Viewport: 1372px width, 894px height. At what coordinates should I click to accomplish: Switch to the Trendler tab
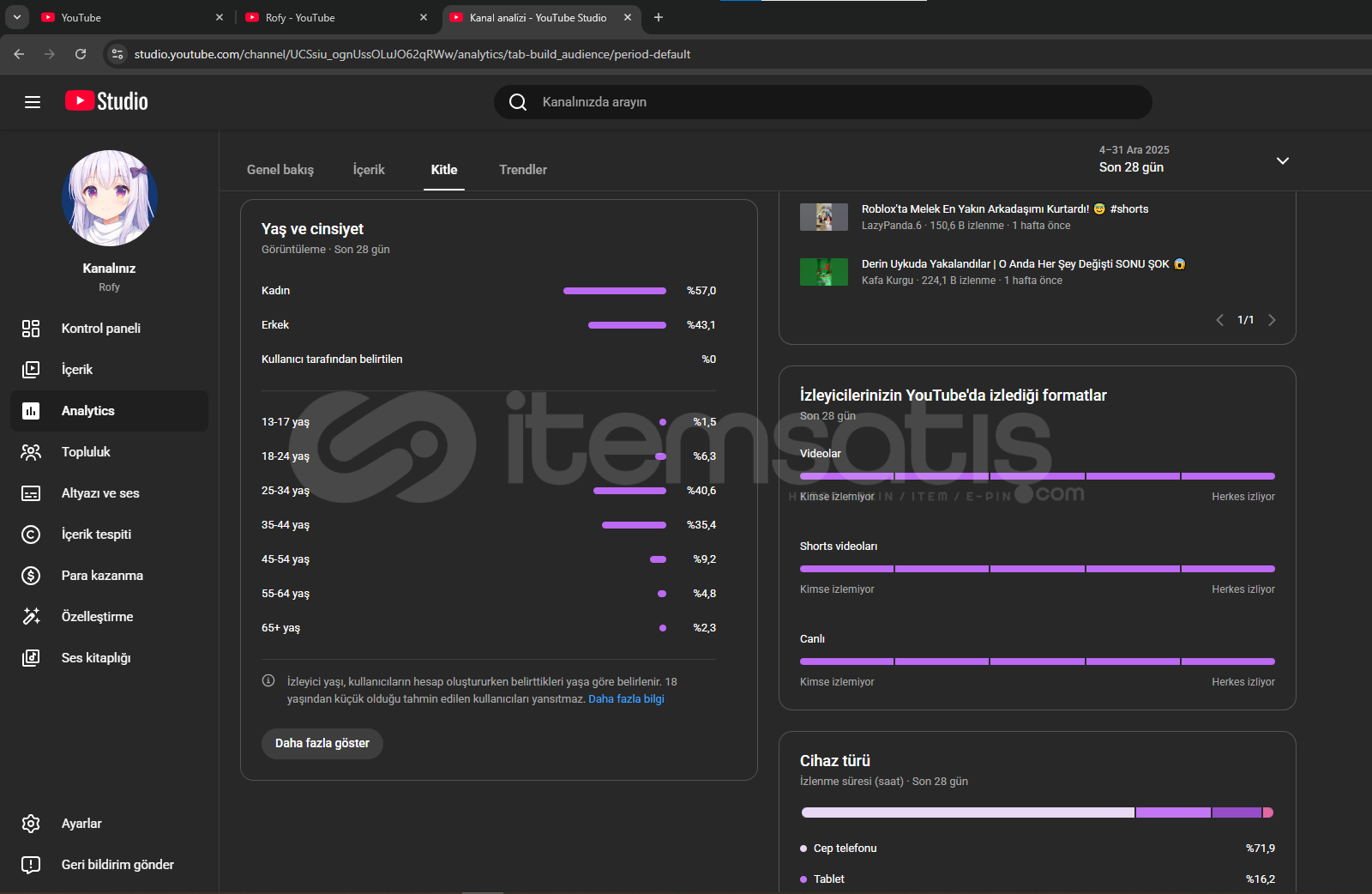(x=523, y=170)
